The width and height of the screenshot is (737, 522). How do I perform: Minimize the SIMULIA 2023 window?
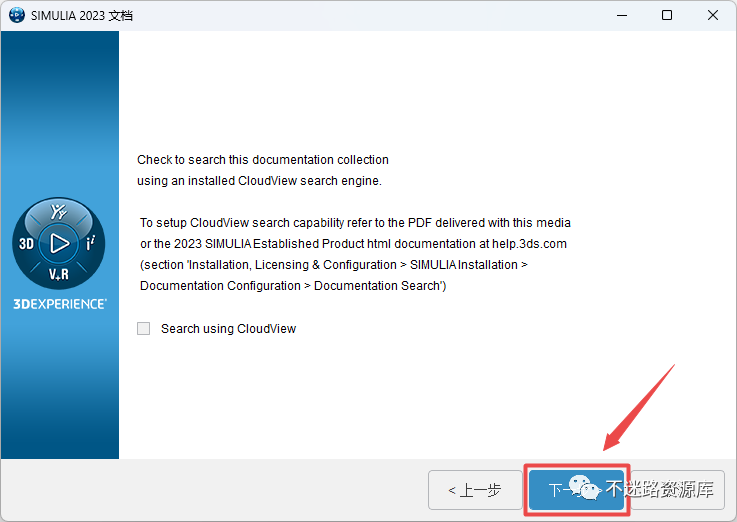622,15
